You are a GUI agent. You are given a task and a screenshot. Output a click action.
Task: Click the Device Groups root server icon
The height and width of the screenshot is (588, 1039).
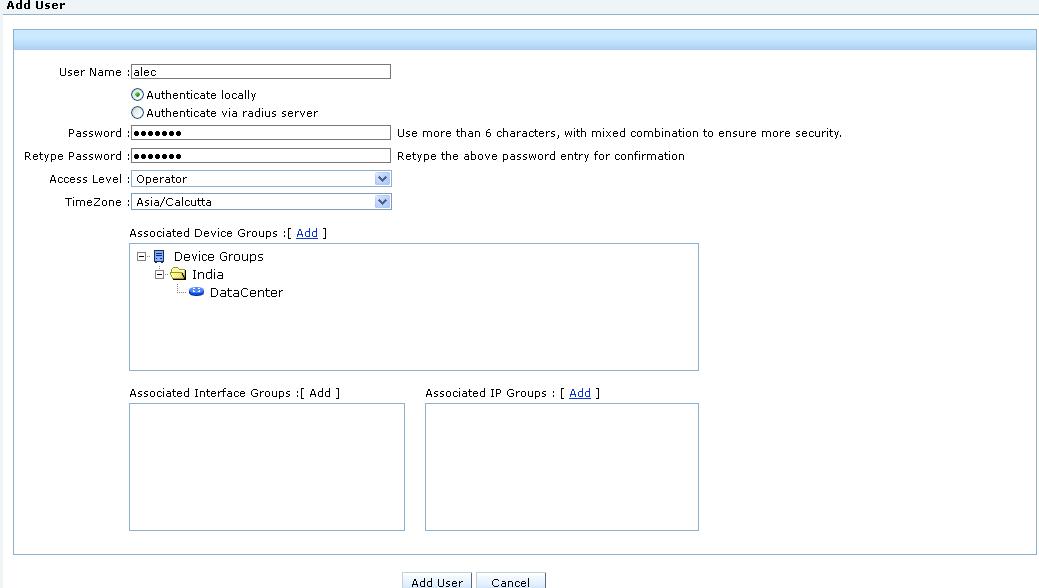pos(159,257)
